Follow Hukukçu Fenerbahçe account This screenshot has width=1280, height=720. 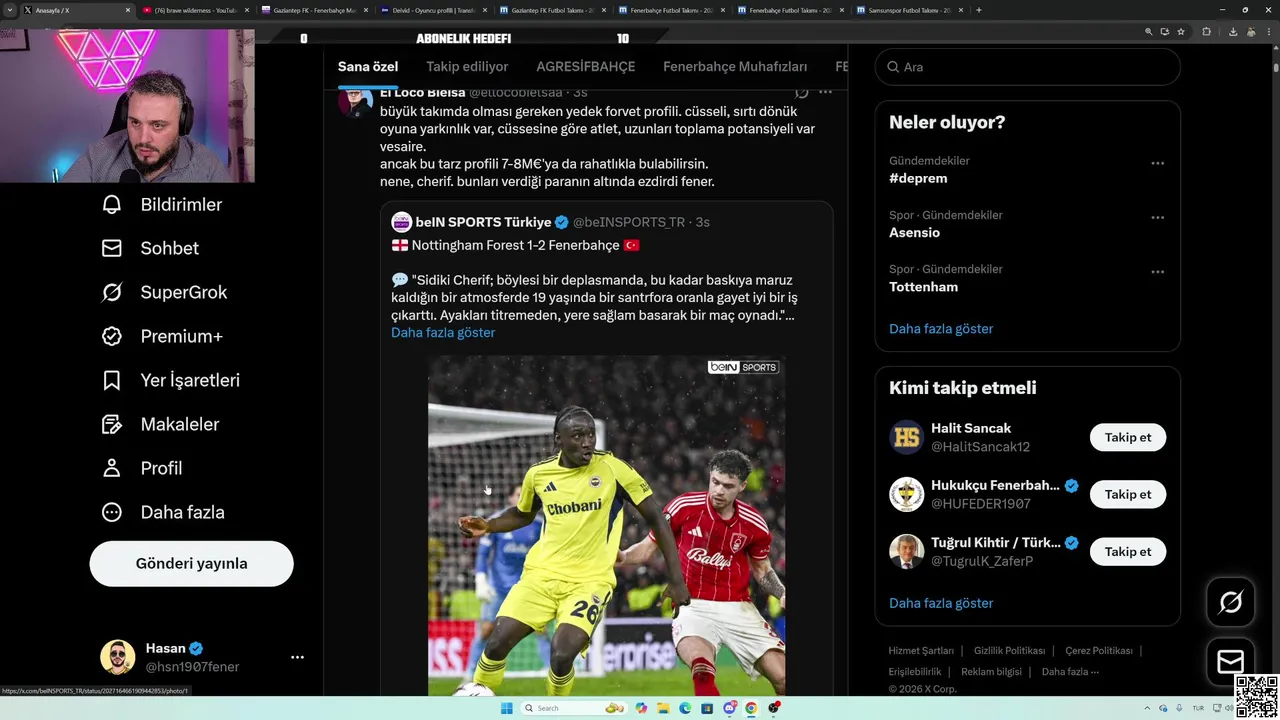coord(1127,494)
